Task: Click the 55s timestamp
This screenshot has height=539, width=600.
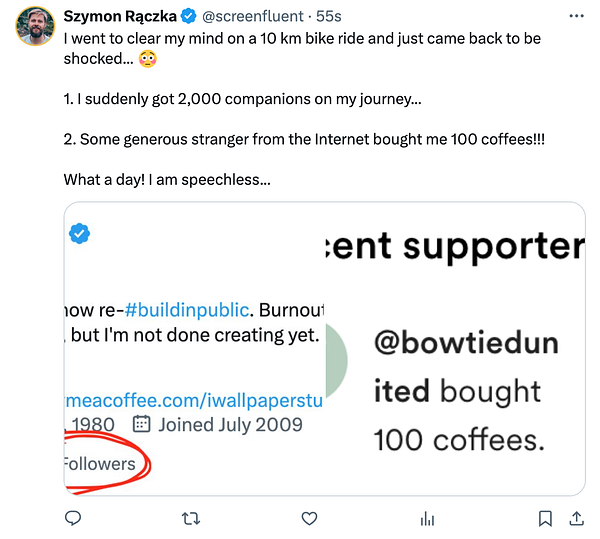Action: click(x=329, y=17)
